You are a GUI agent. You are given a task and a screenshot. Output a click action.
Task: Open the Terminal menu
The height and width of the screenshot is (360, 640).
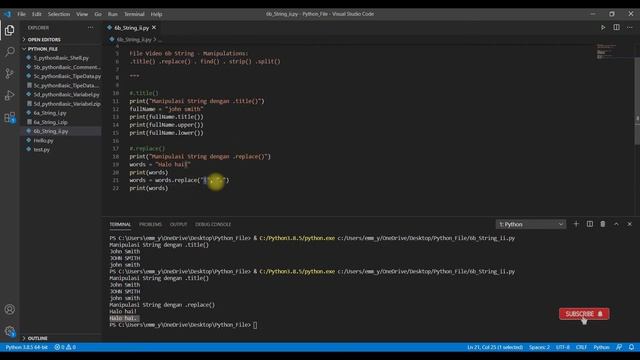click(134, 14)
